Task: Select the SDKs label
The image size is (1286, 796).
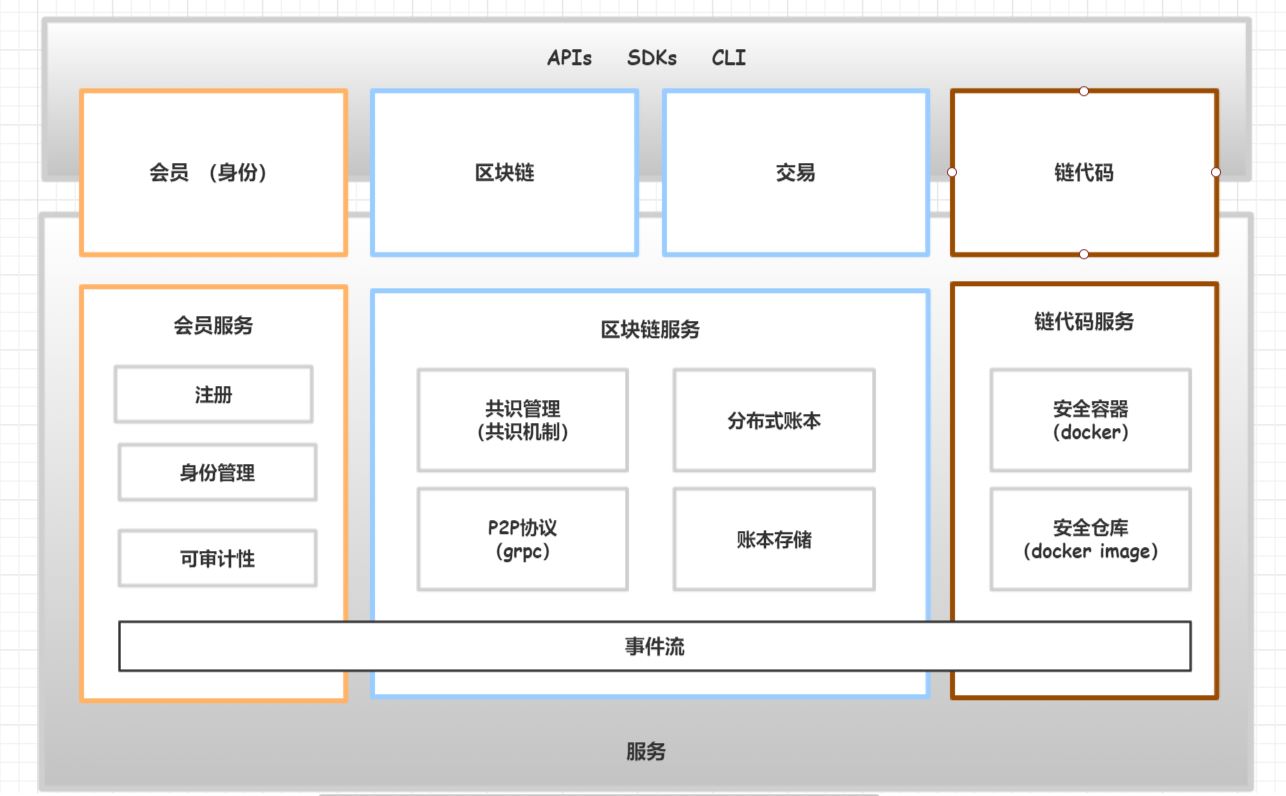Action: click(x=651, y=58)
